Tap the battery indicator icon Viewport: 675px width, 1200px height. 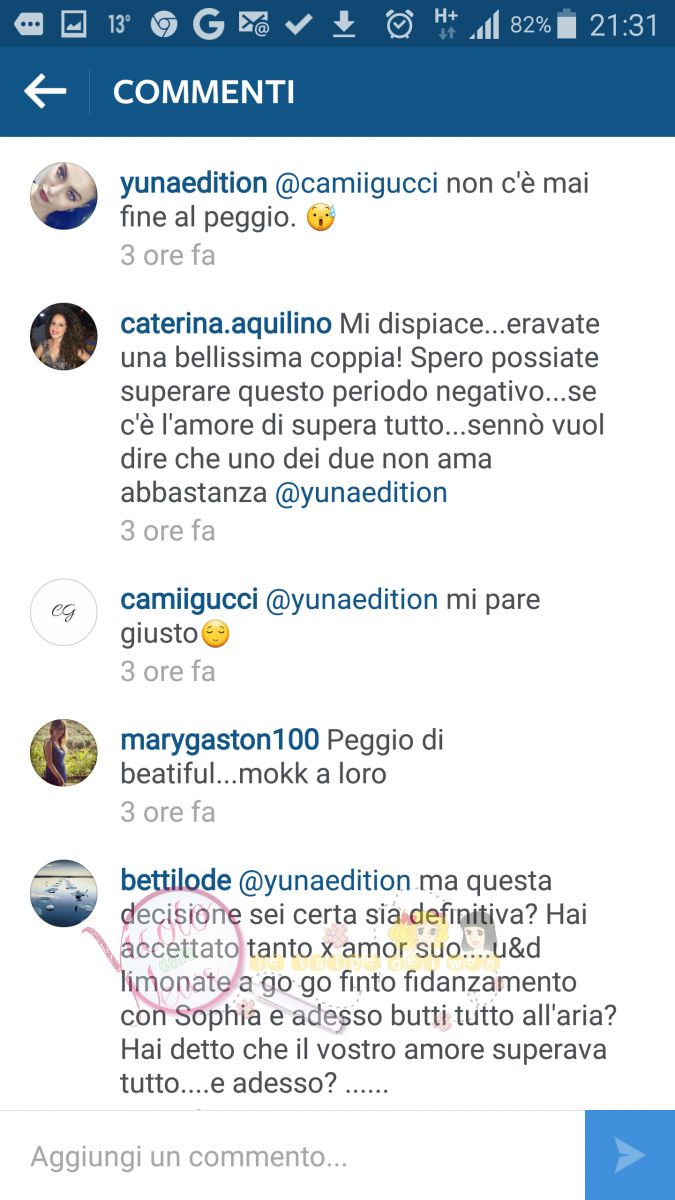coord(567,25)
